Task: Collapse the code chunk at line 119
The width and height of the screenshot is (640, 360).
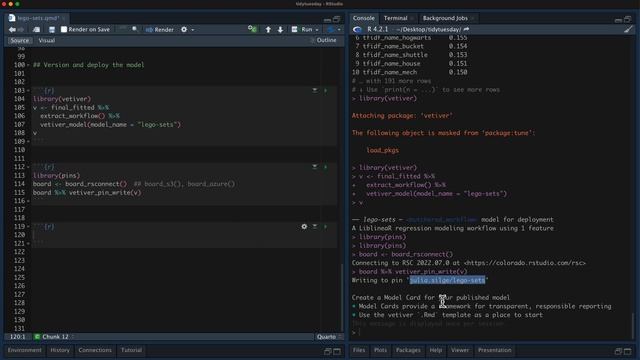Action: tap(28, 227)
